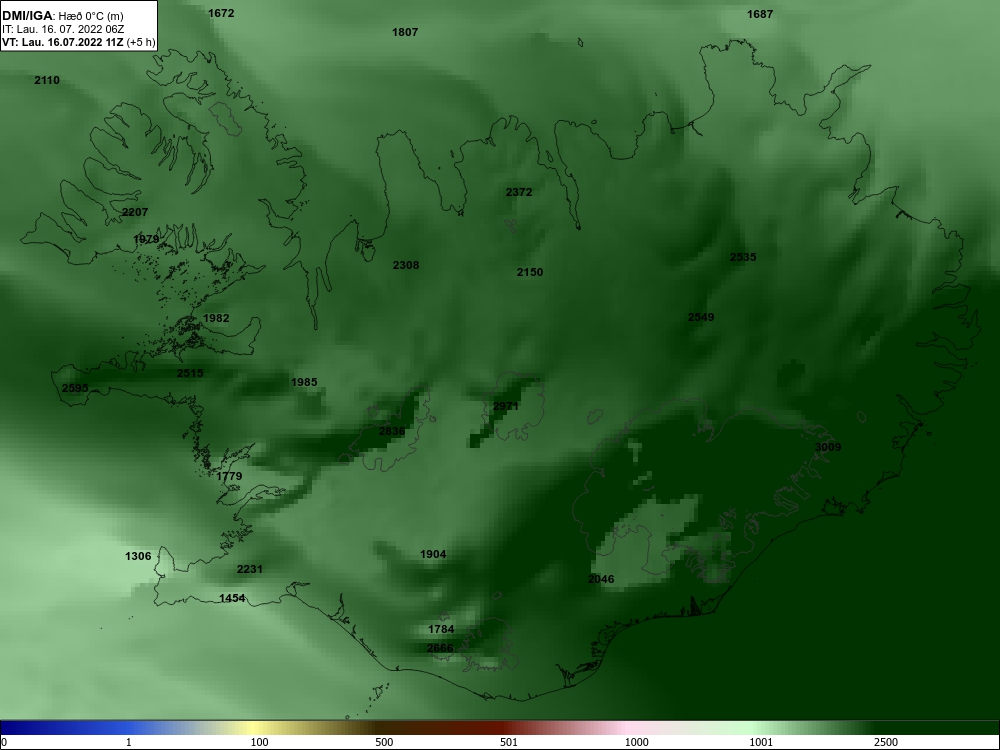Image resolution: width=1000 pixels, height=750 pixels.
Task: Click the 'VT: Lau. 16.07.2022 11Z (+5 h)' line
Action: click(78, 43)
